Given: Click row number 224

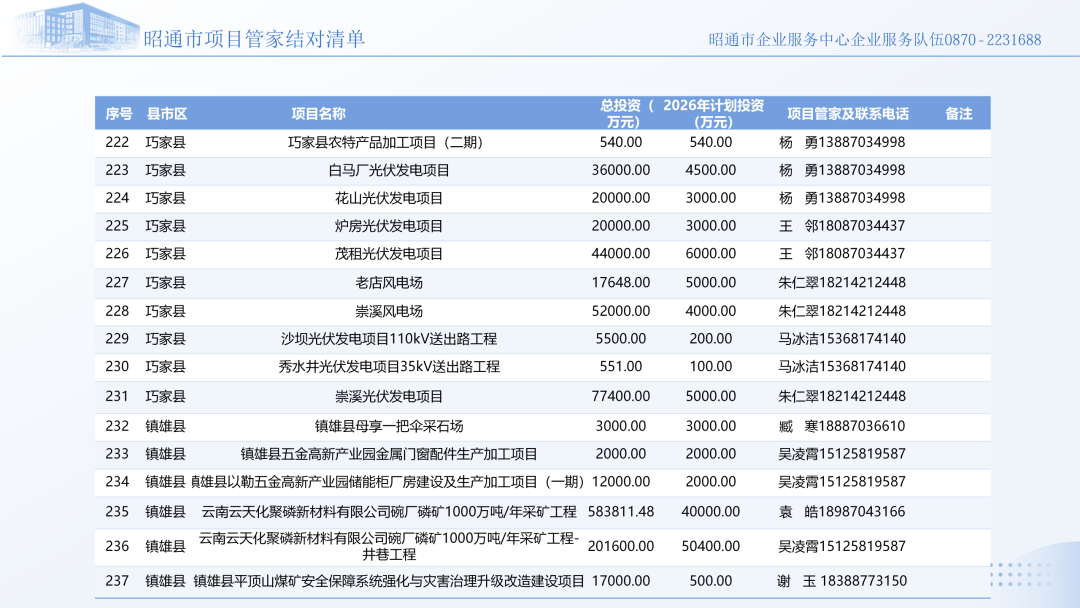Looking at the screenshot, I should point(117,198).
